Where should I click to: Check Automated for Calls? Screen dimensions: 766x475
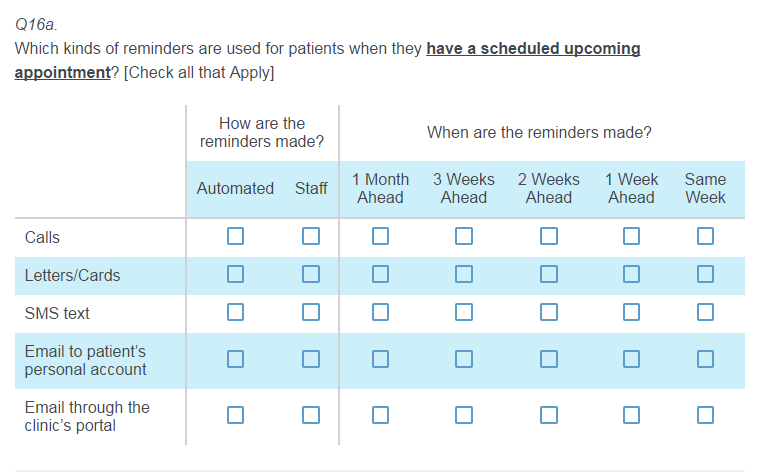pos(235,236)
